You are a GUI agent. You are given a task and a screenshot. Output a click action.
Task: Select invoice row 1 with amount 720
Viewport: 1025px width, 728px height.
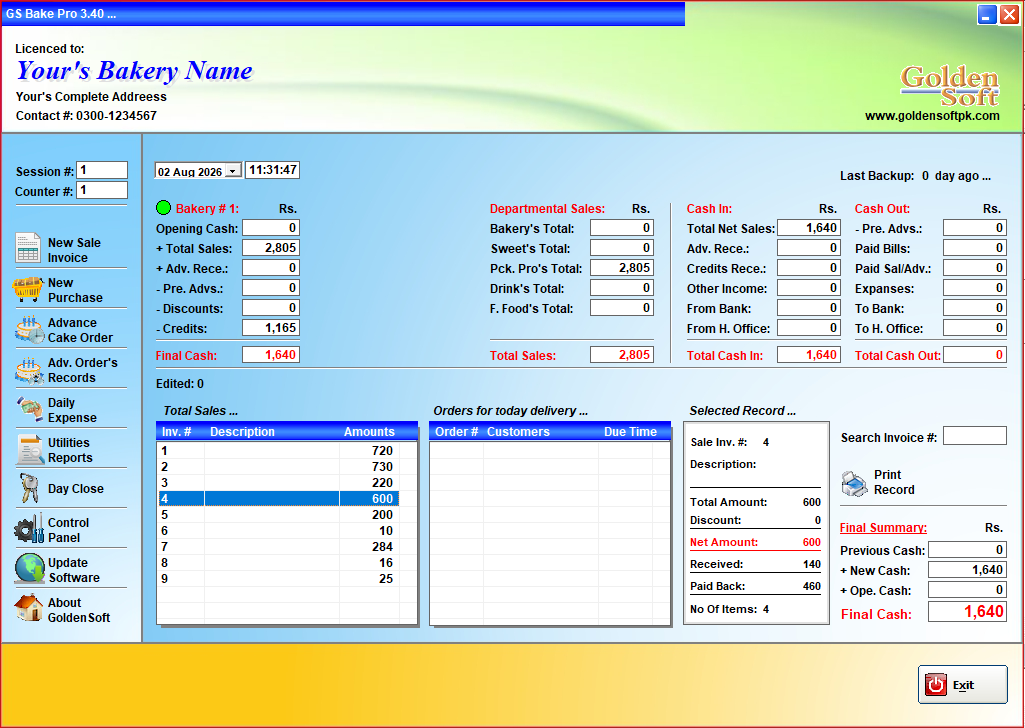coord(278,450)
